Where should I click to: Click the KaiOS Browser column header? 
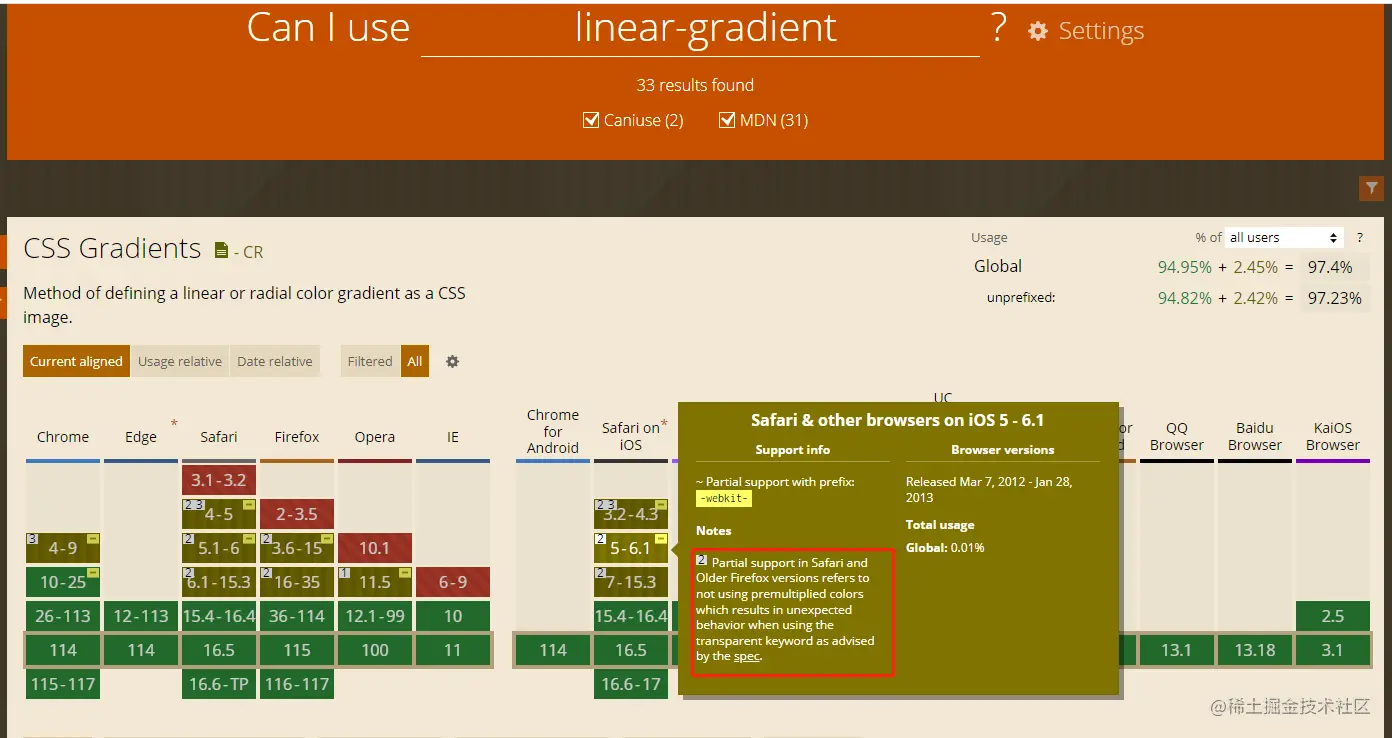1333,436
